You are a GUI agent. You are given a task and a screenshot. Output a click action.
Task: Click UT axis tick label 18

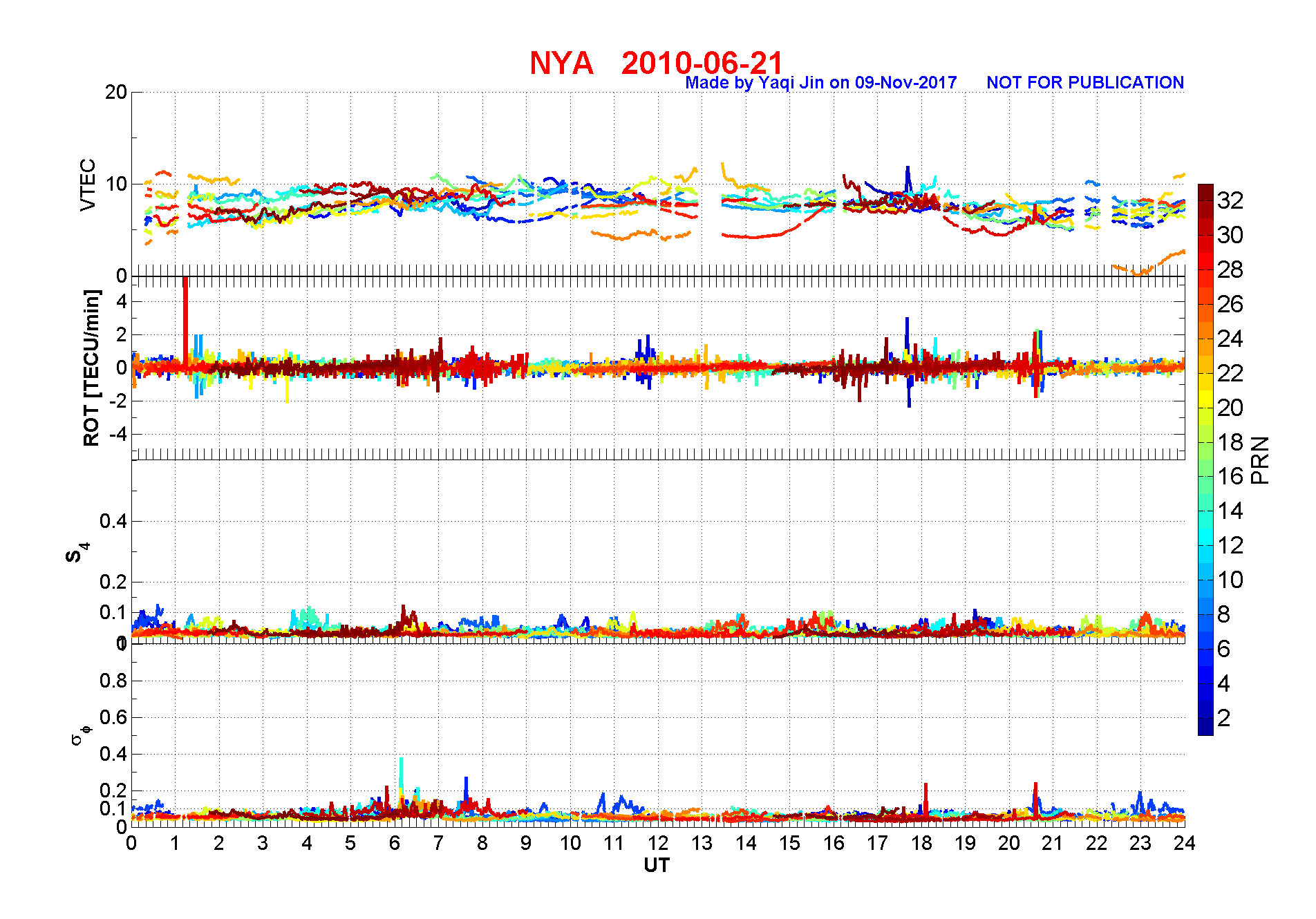tap(921, 843)
